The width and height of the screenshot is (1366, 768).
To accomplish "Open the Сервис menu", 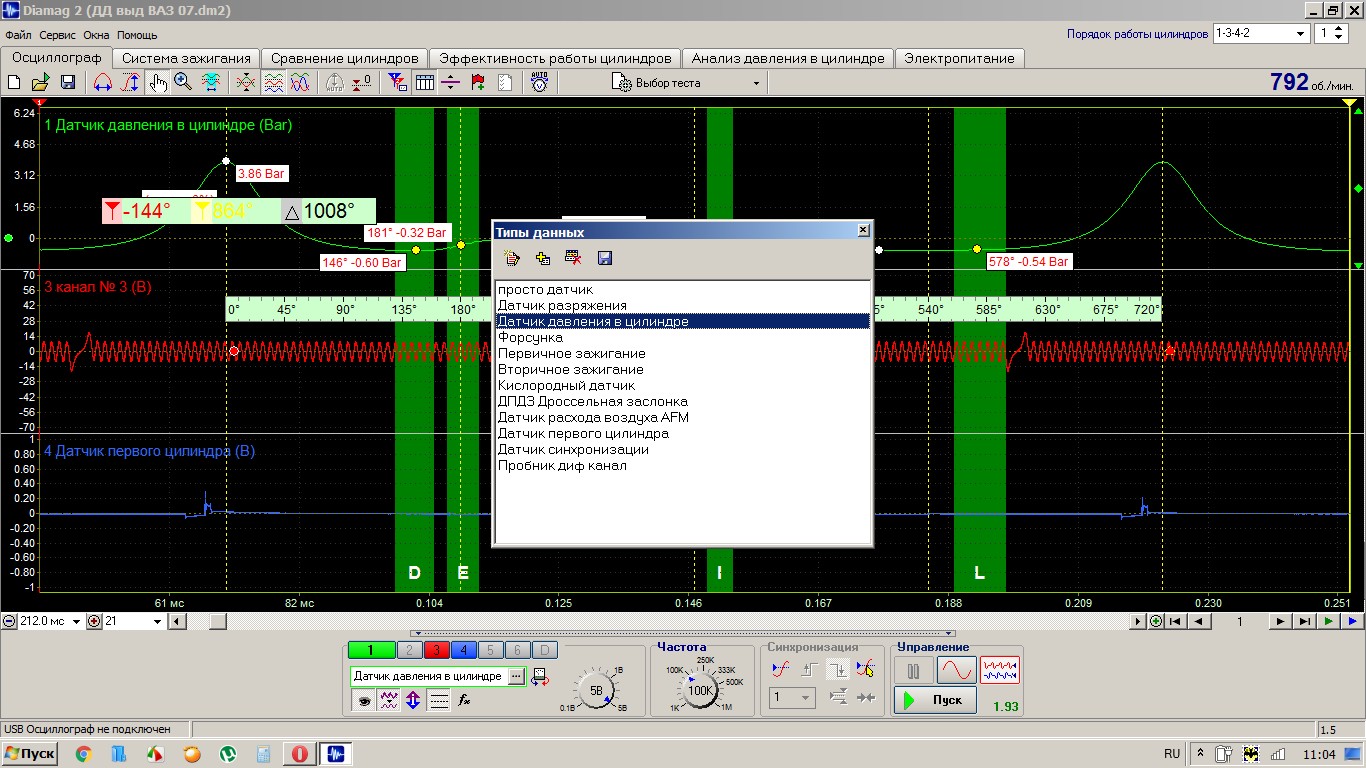I will tap(58, 35).
